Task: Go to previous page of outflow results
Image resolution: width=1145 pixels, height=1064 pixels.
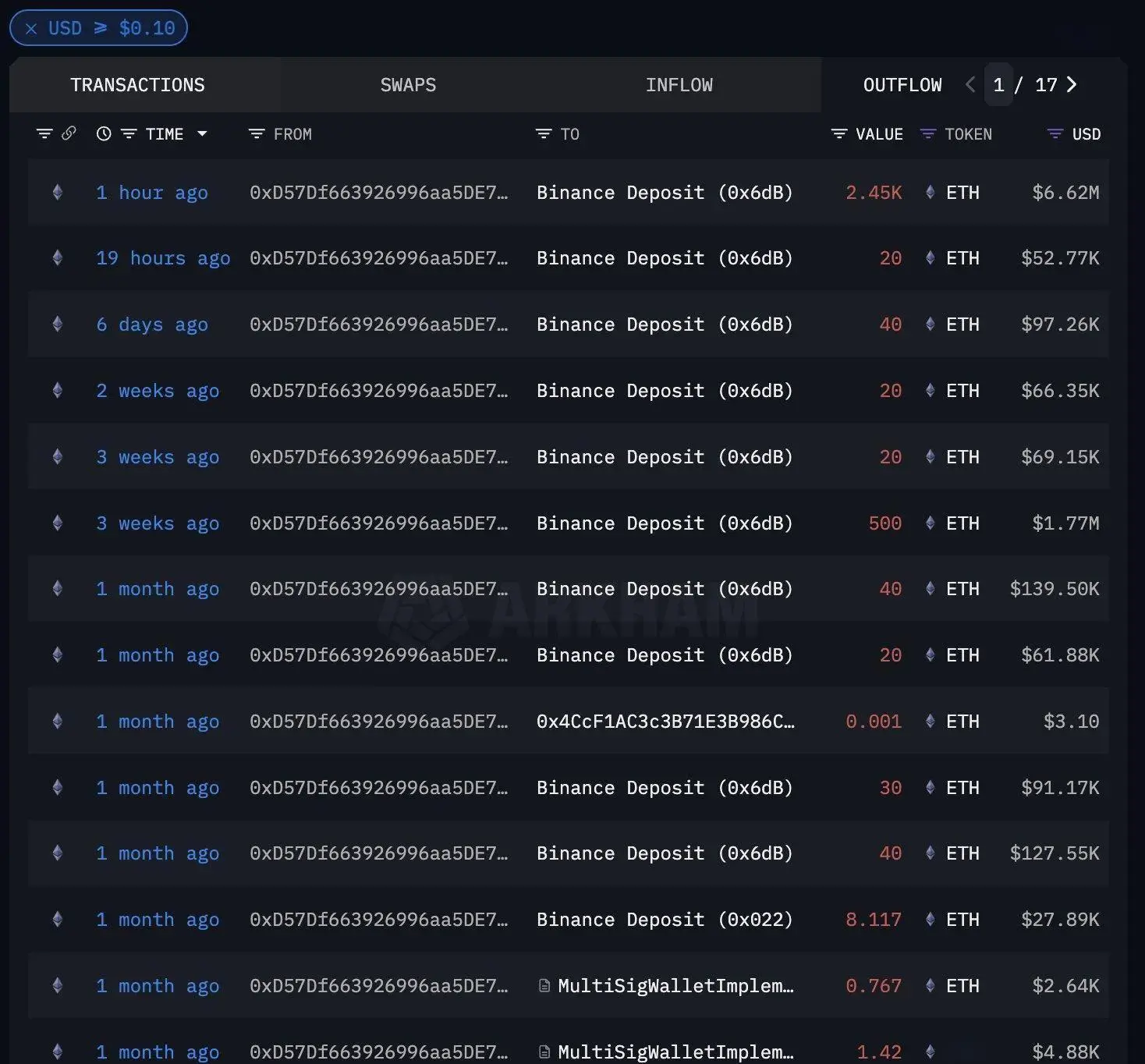Action: coord(970,84)
